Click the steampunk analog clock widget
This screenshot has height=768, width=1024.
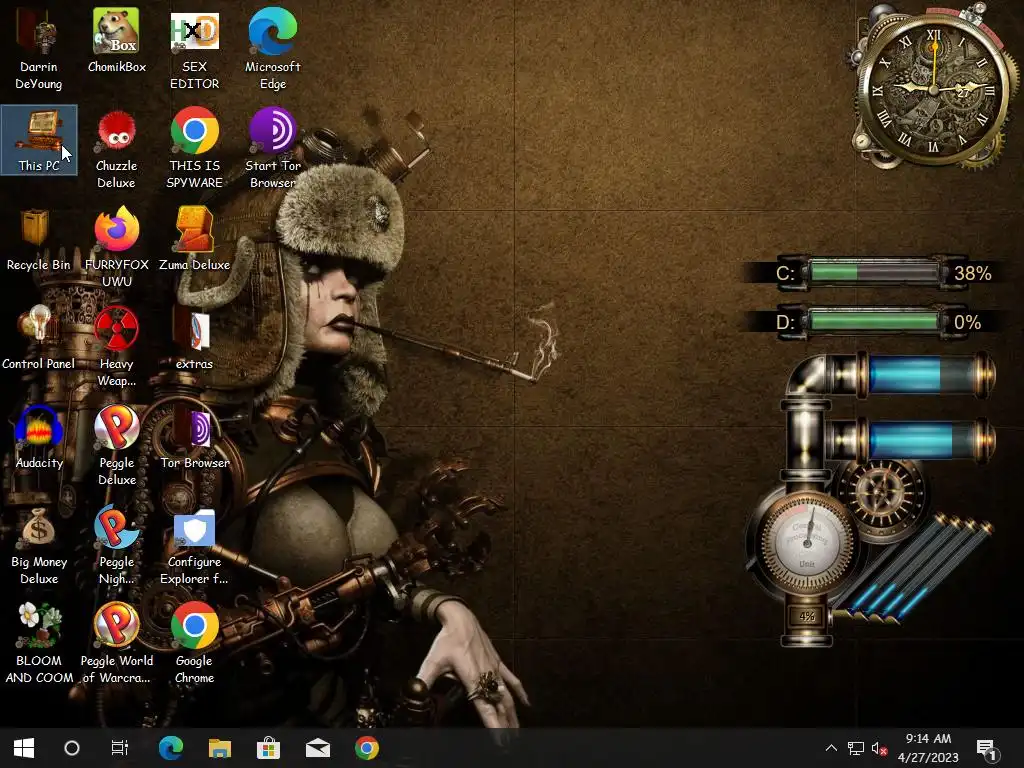[x=933, y=88]
